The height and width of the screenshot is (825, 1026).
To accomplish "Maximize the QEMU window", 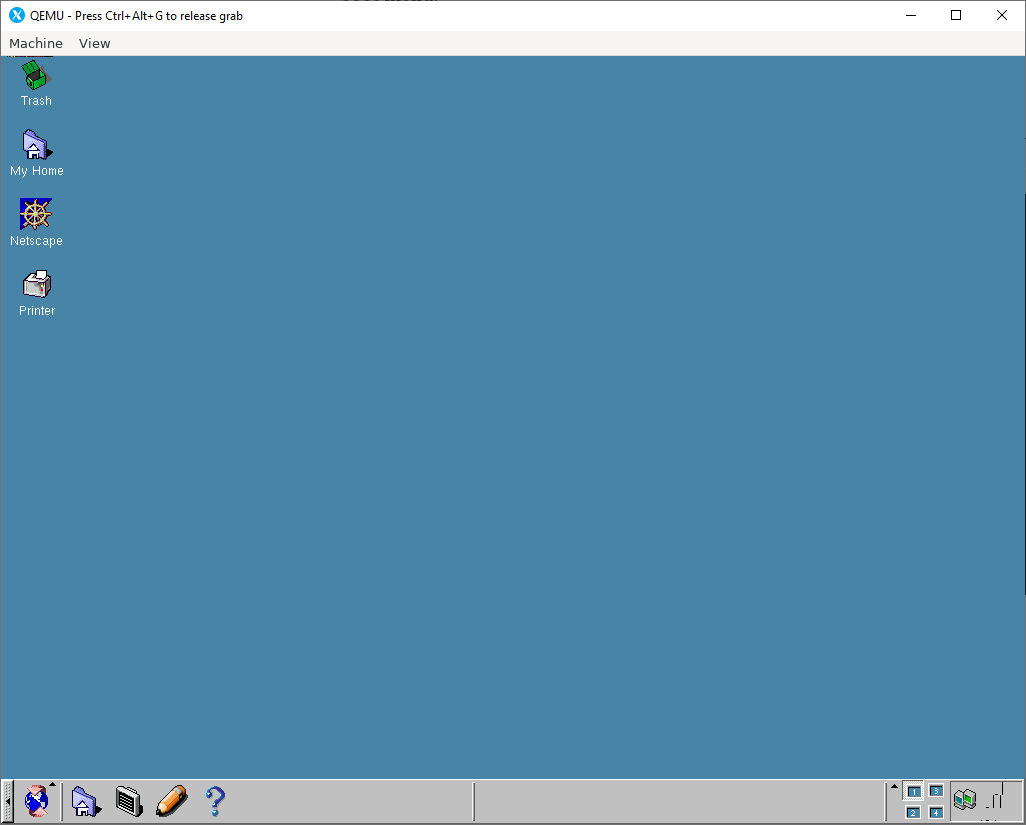I will (956, 15).
